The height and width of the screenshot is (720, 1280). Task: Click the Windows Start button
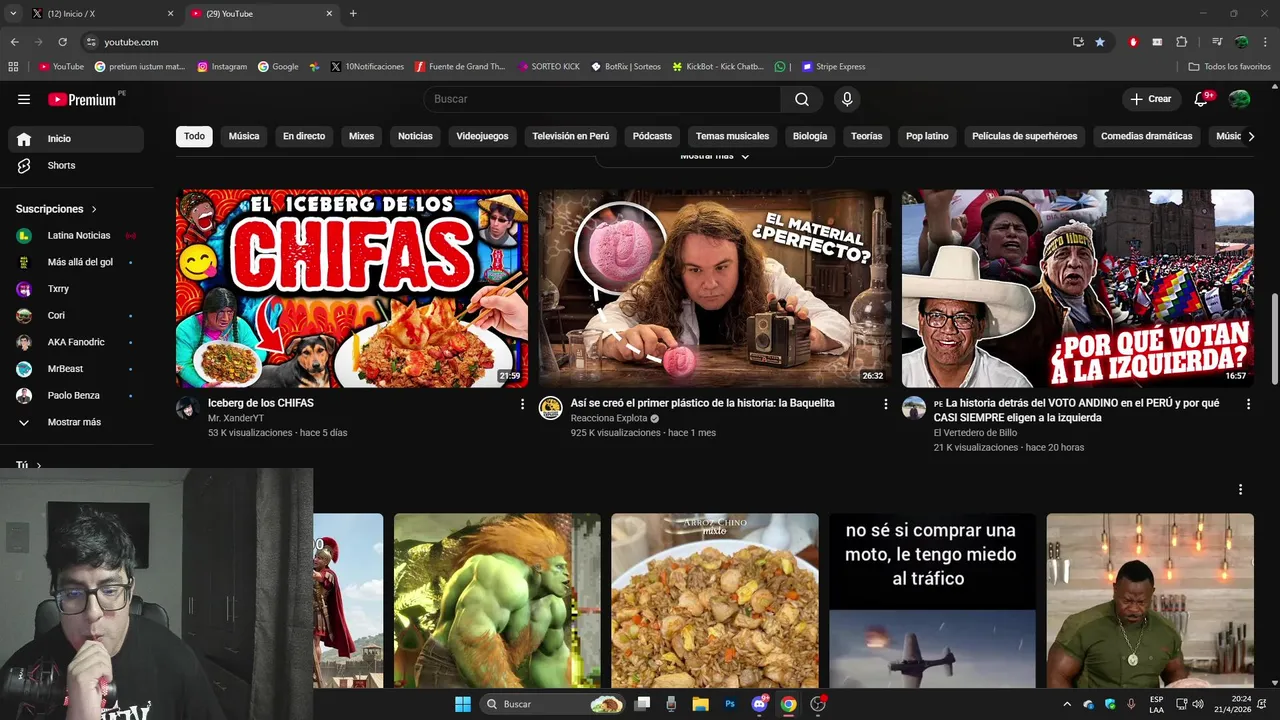click(x=463, y=704)
